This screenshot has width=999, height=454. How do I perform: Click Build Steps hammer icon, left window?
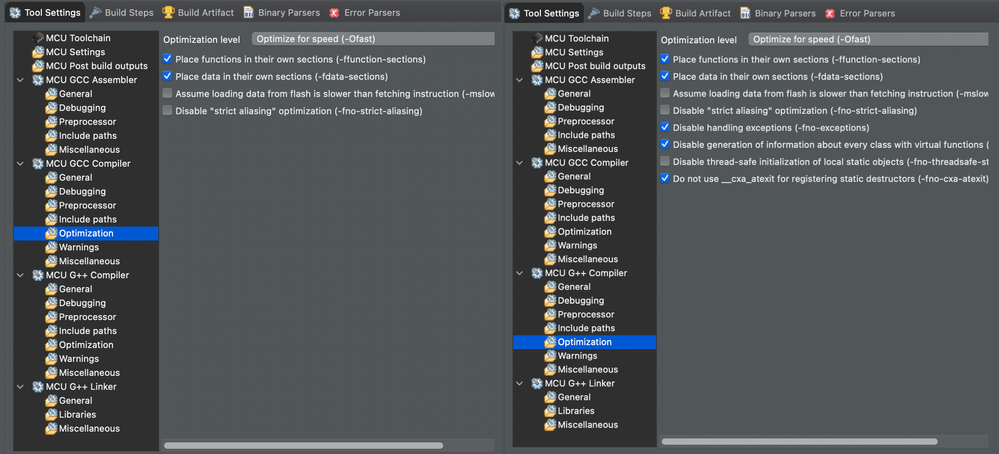[96, 12]
